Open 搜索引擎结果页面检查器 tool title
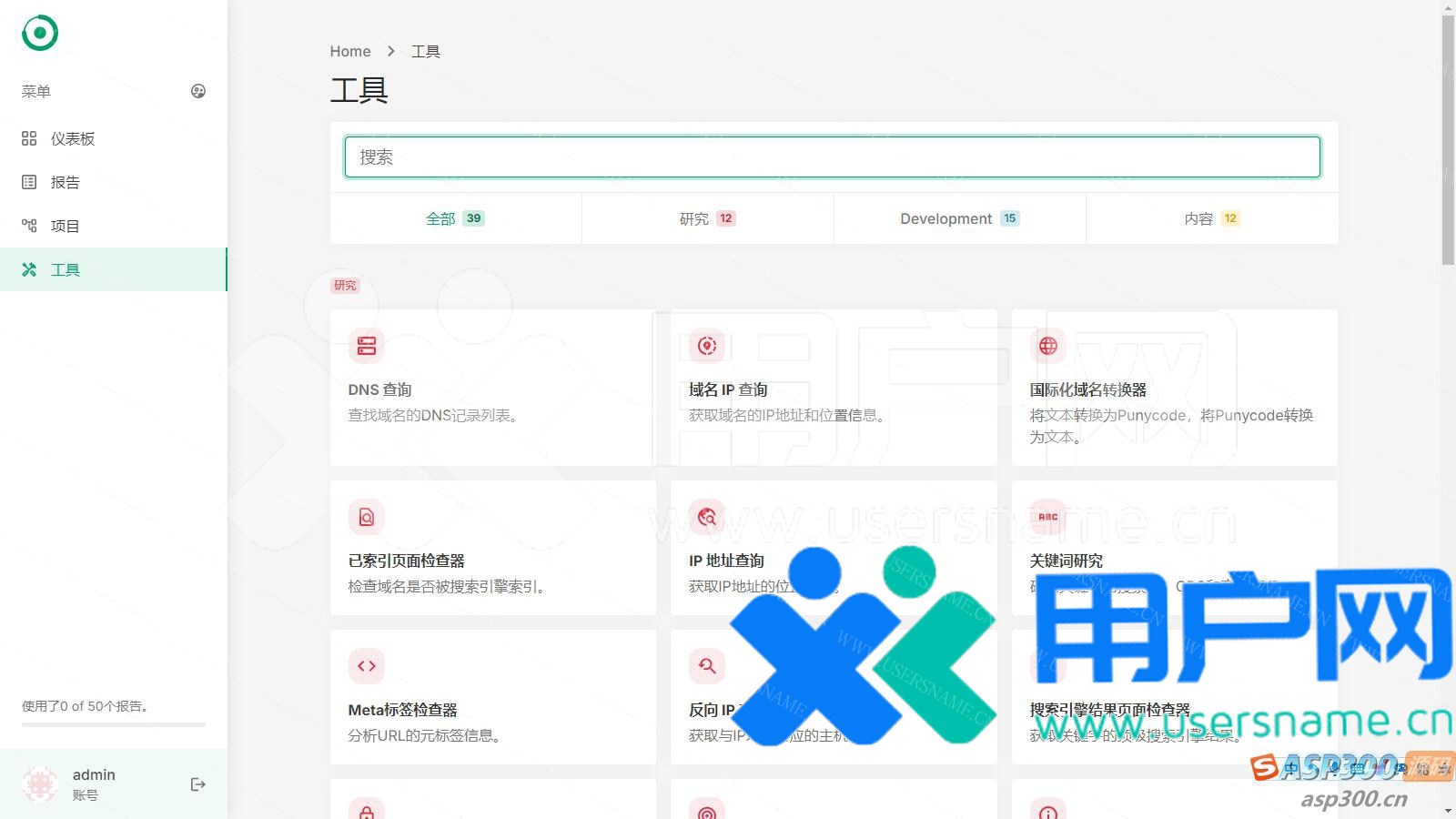The image size is (1456, 819). click(x=1110, y=710)
